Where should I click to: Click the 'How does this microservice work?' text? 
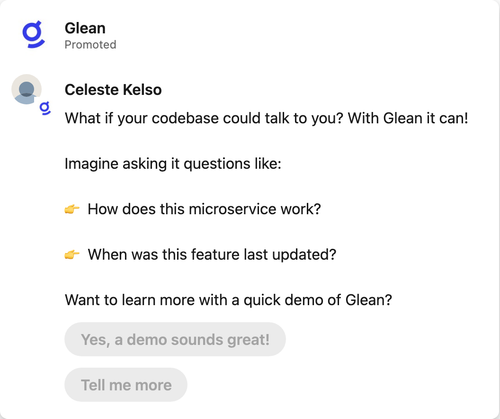(x=204, y=209)
